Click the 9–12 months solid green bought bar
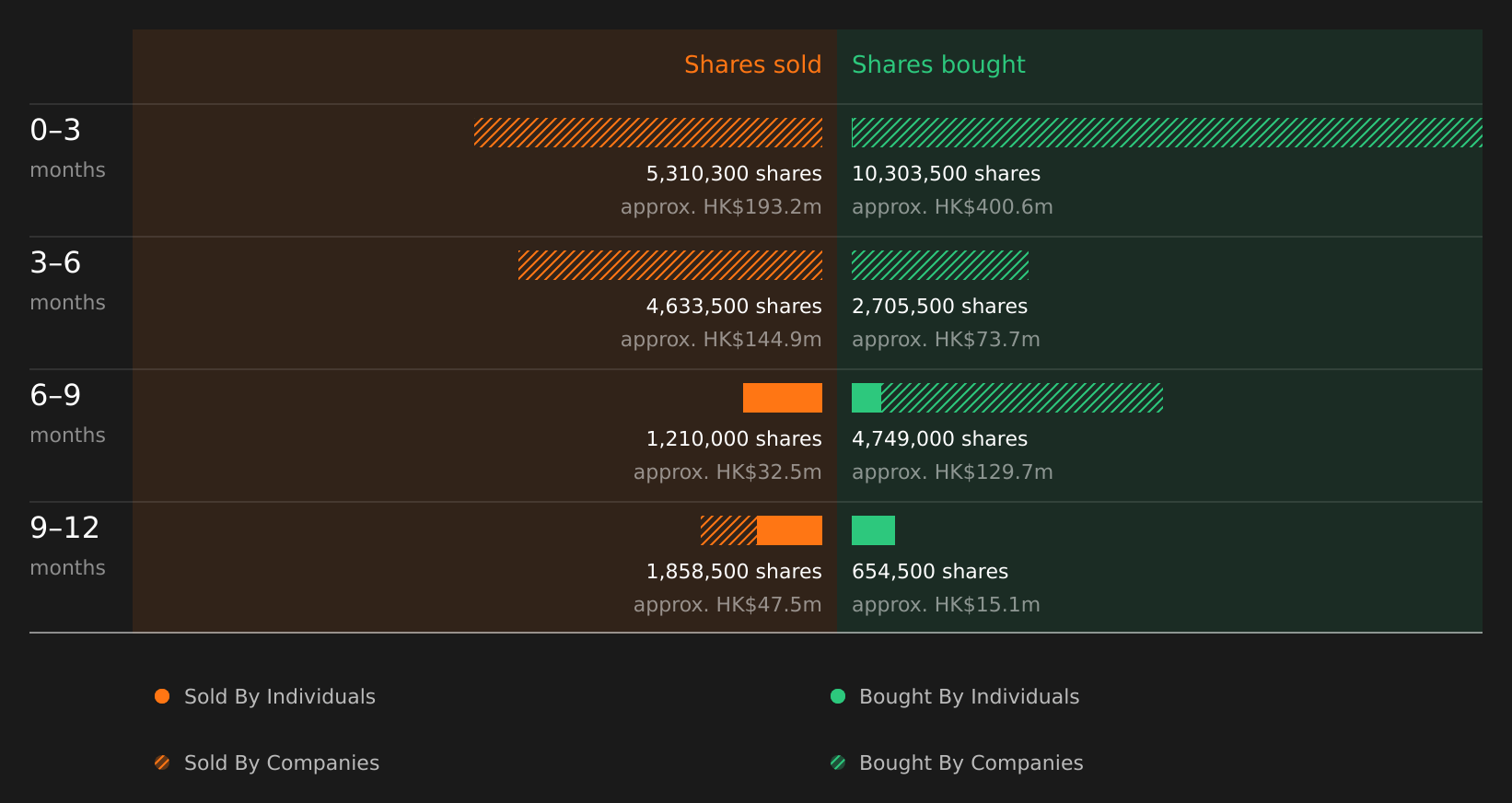The image size is (1512, 803). (873, 530)
